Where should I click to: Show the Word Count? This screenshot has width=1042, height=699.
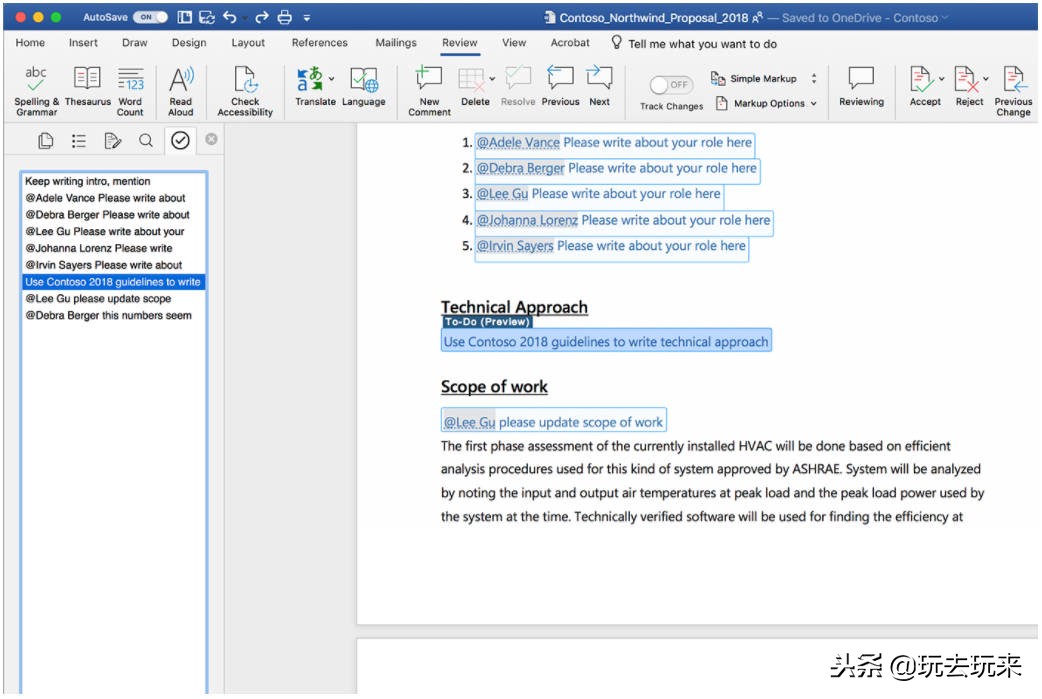(x=130, y=89)
